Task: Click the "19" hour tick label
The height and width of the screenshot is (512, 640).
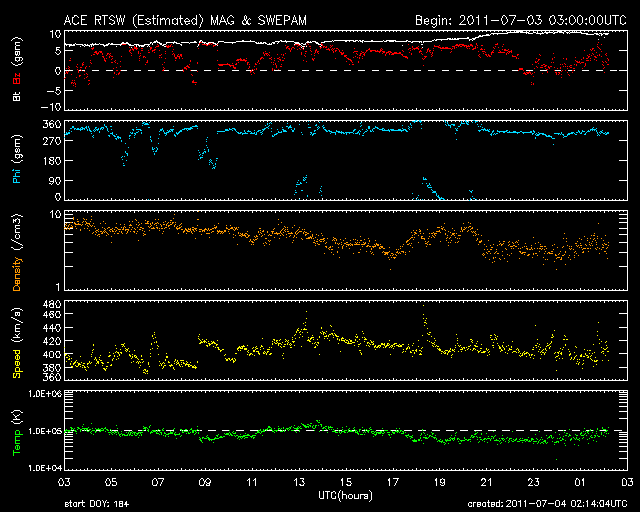Action: pyautogui.click(x=440, y=482)
